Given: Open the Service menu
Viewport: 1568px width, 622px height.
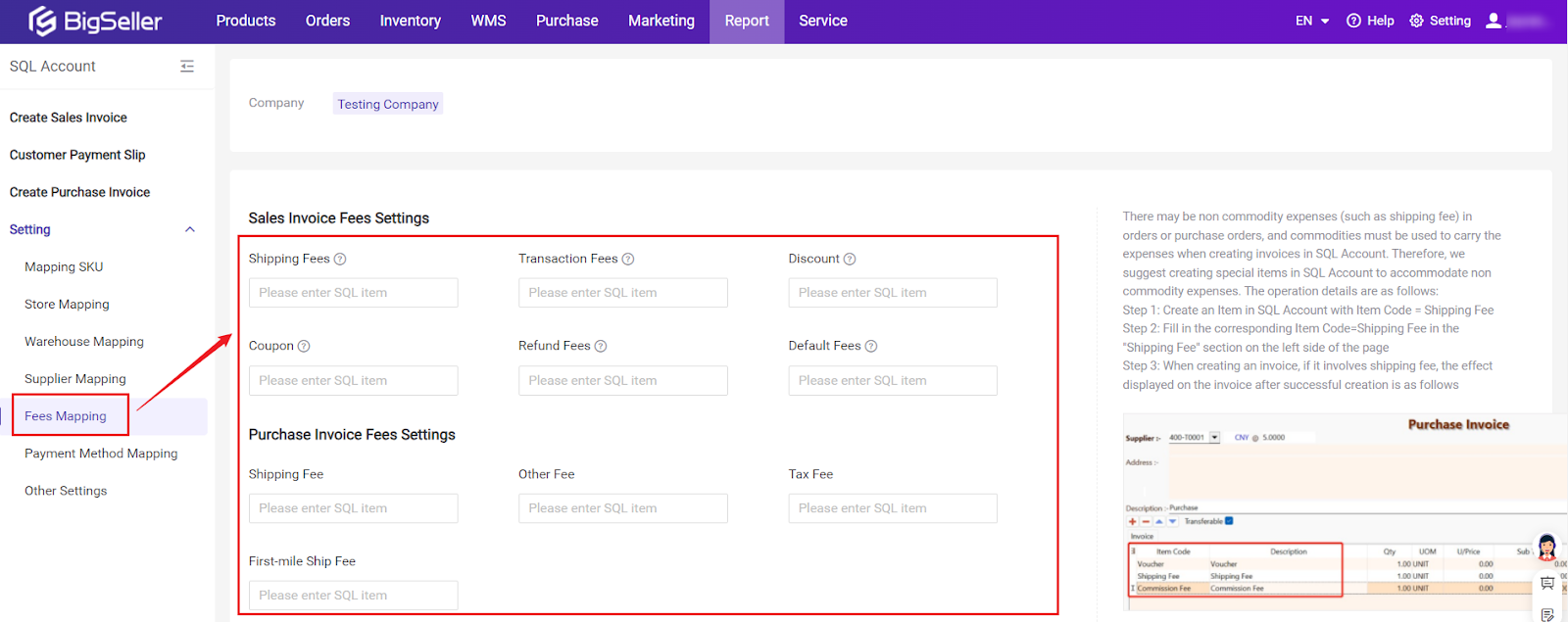Looking at the screenshot, I should click(x=823, y=21).
